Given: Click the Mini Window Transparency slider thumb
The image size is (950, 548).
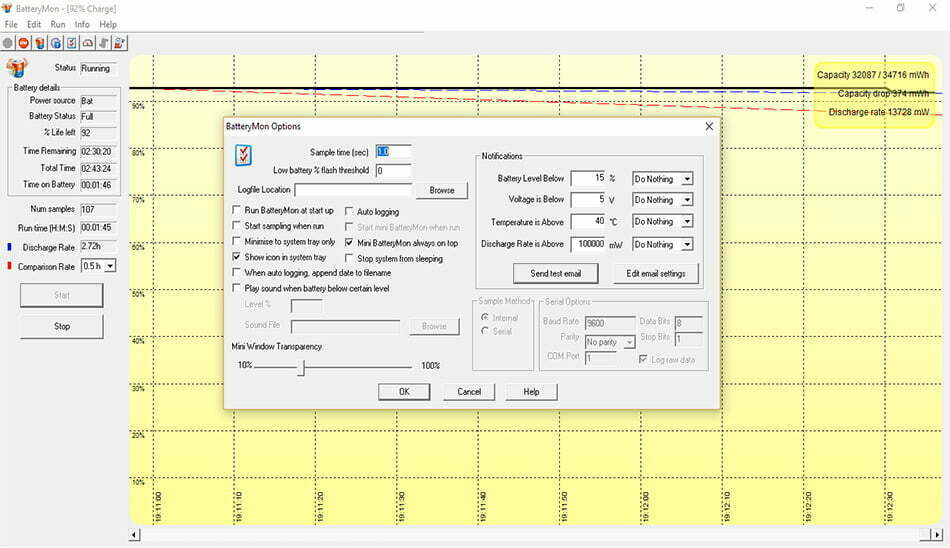Looking at the screenshot, I should click(x=301, y=366).
